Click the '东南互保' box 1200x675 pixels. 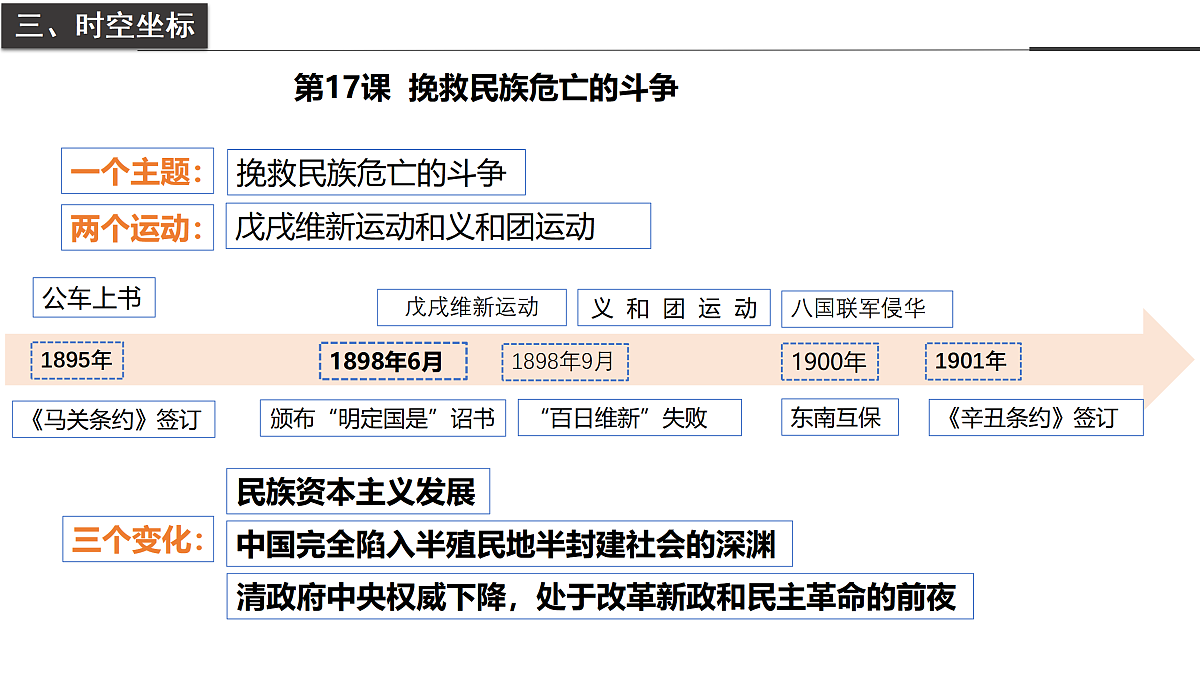point(840,417)
